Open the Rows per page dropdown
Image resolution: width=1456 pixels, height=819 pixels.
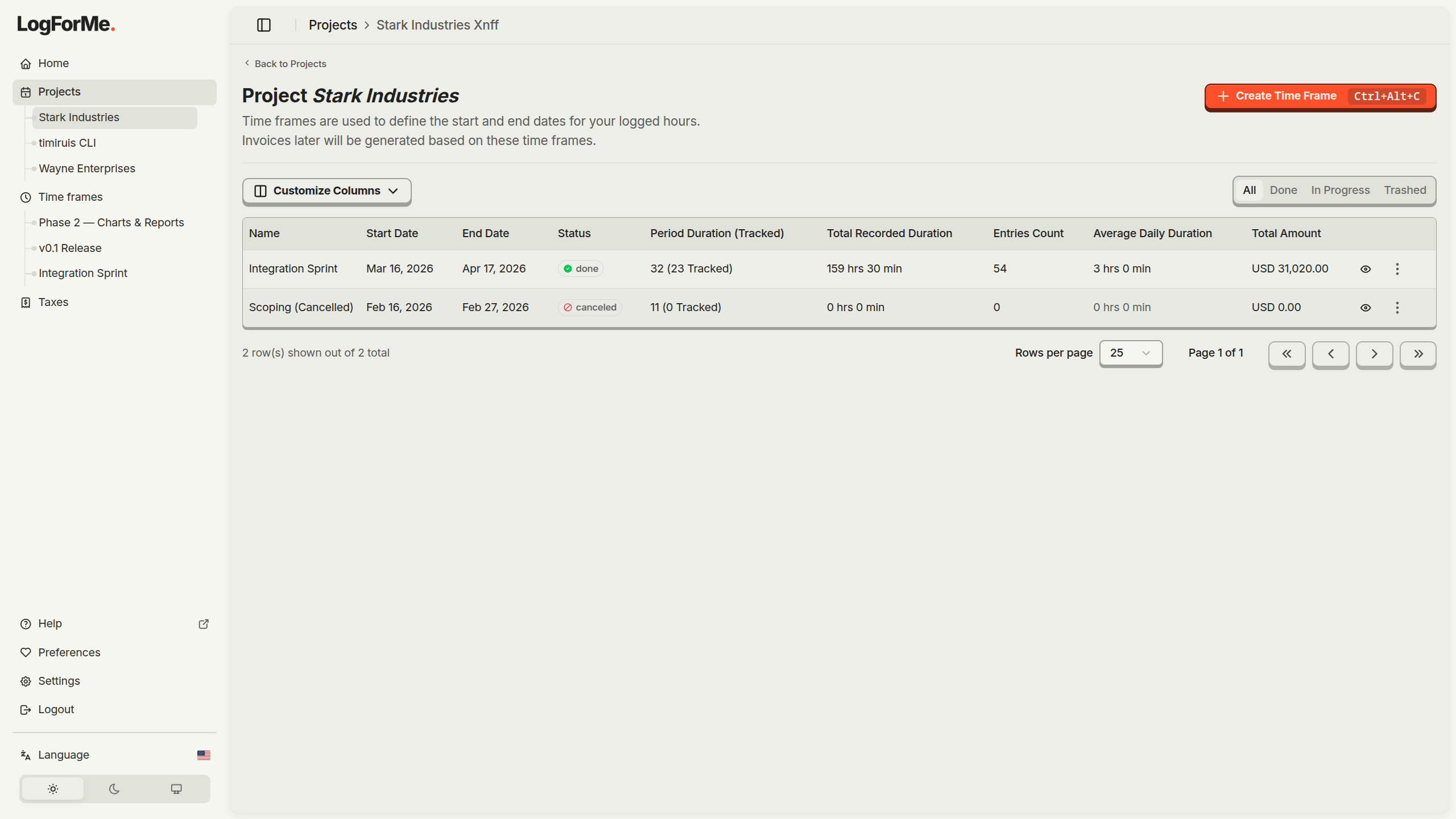[x=1130, y=353]
